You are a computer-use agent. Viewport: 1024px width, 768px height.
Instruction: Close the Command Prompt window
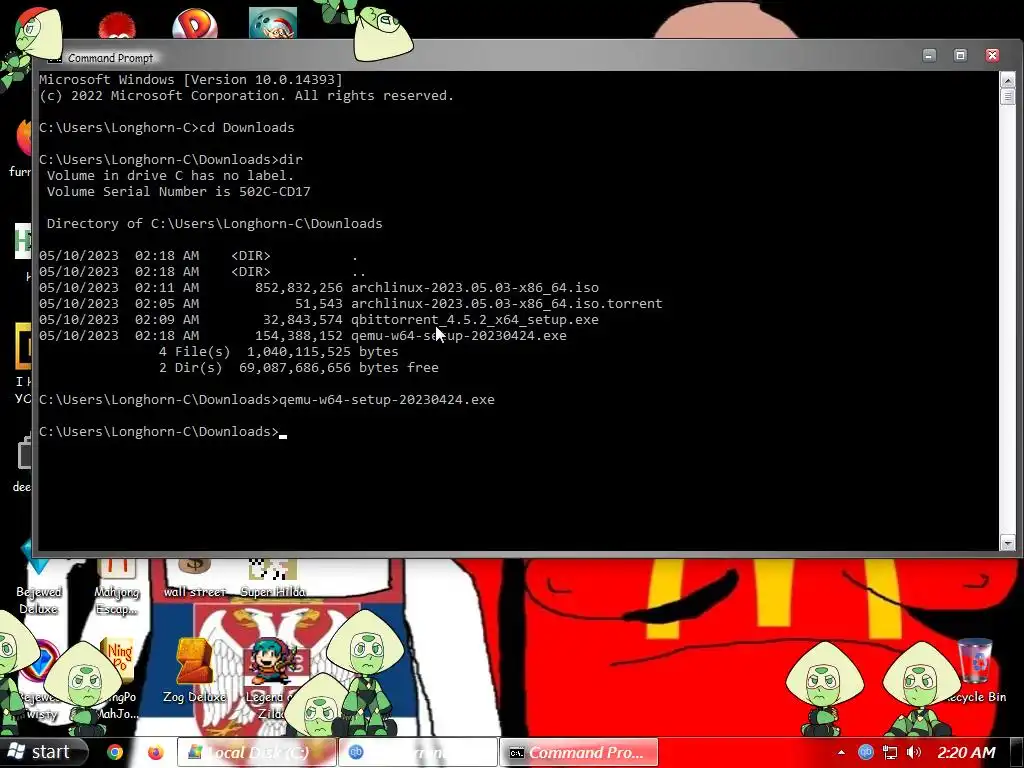992,56
